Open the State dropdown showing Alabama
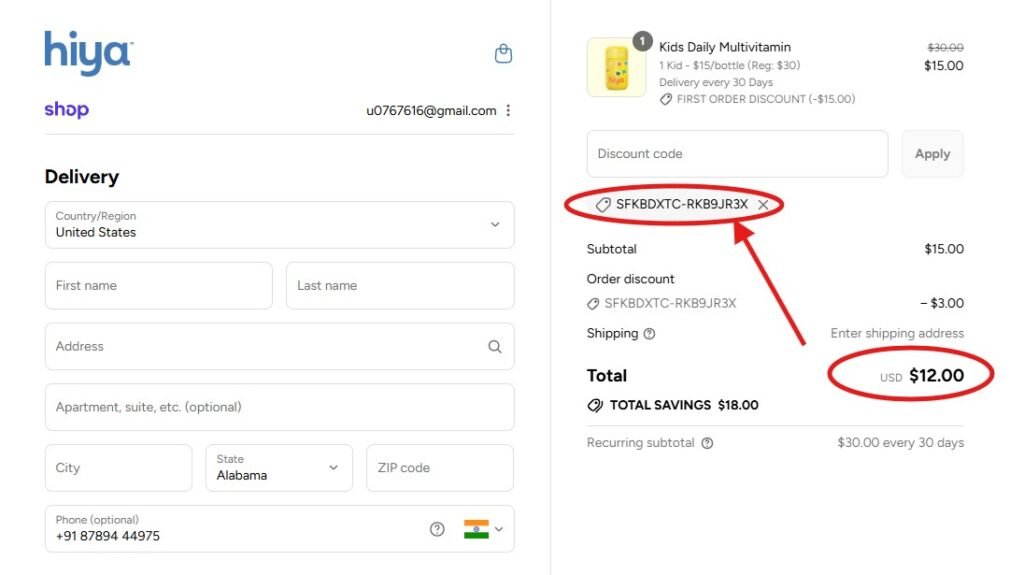The image size is (1024, 575). click(280, 468)
